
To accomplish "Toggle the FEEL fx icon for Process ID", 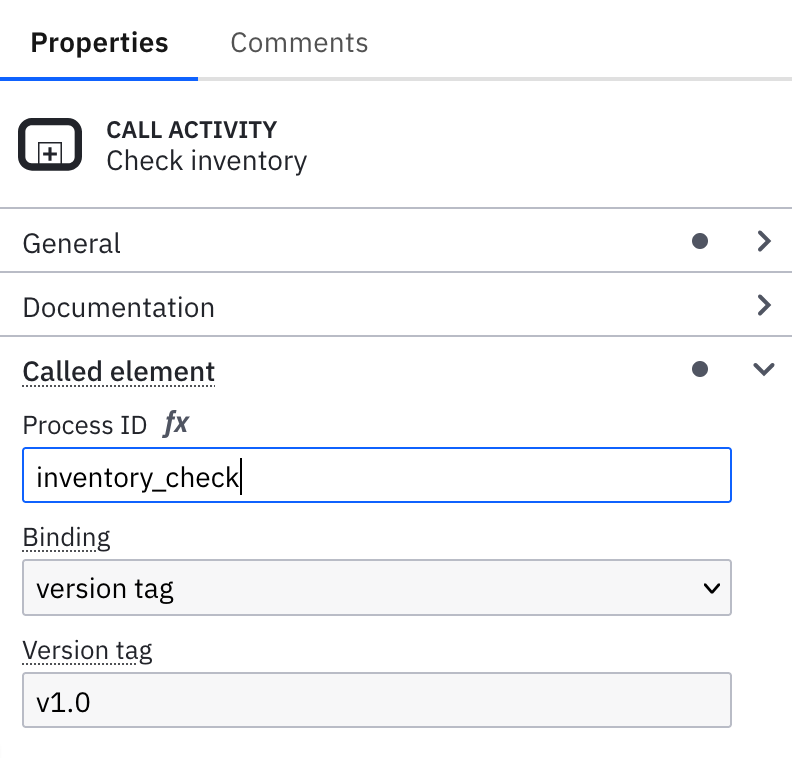I will pos(176,425).
